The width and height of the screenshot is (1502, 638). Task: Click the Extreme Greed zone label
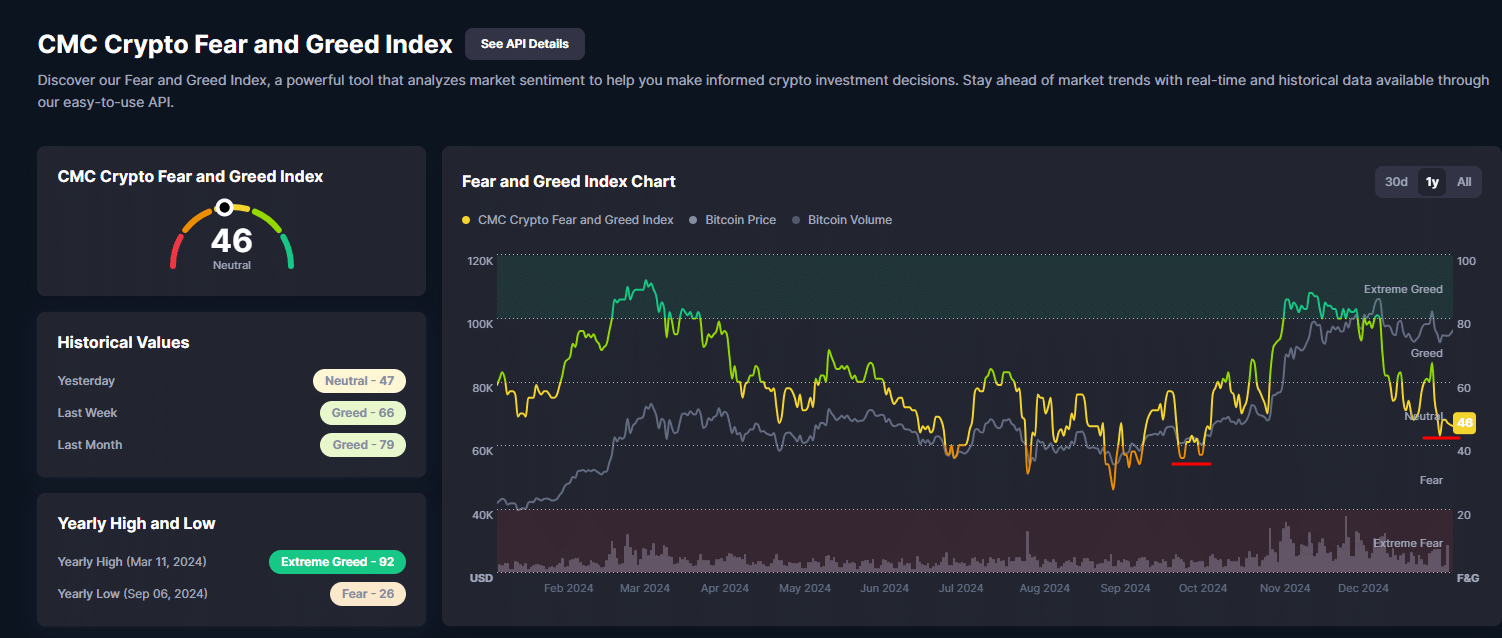click(x=1403, y=289)
